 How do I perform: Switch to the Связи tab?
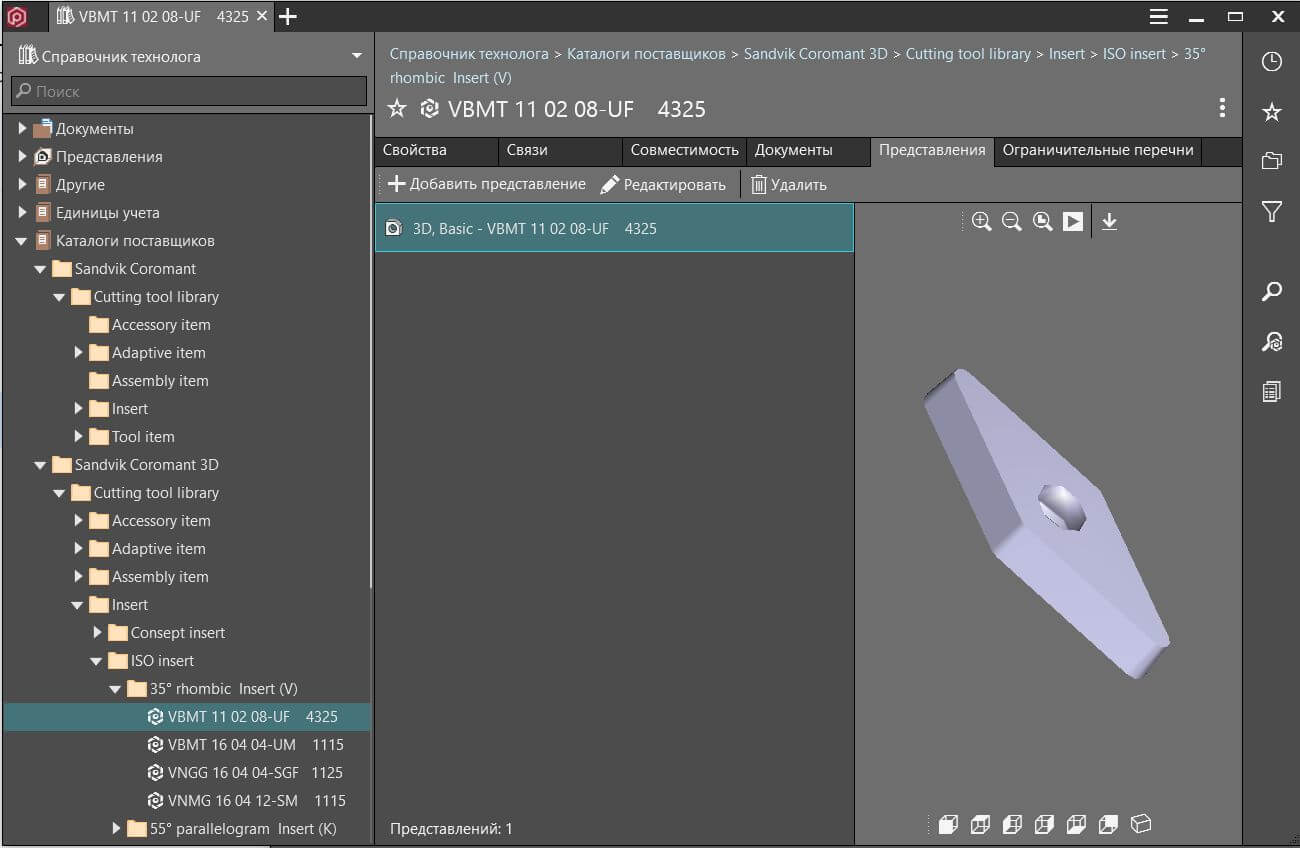coord(560,151)
